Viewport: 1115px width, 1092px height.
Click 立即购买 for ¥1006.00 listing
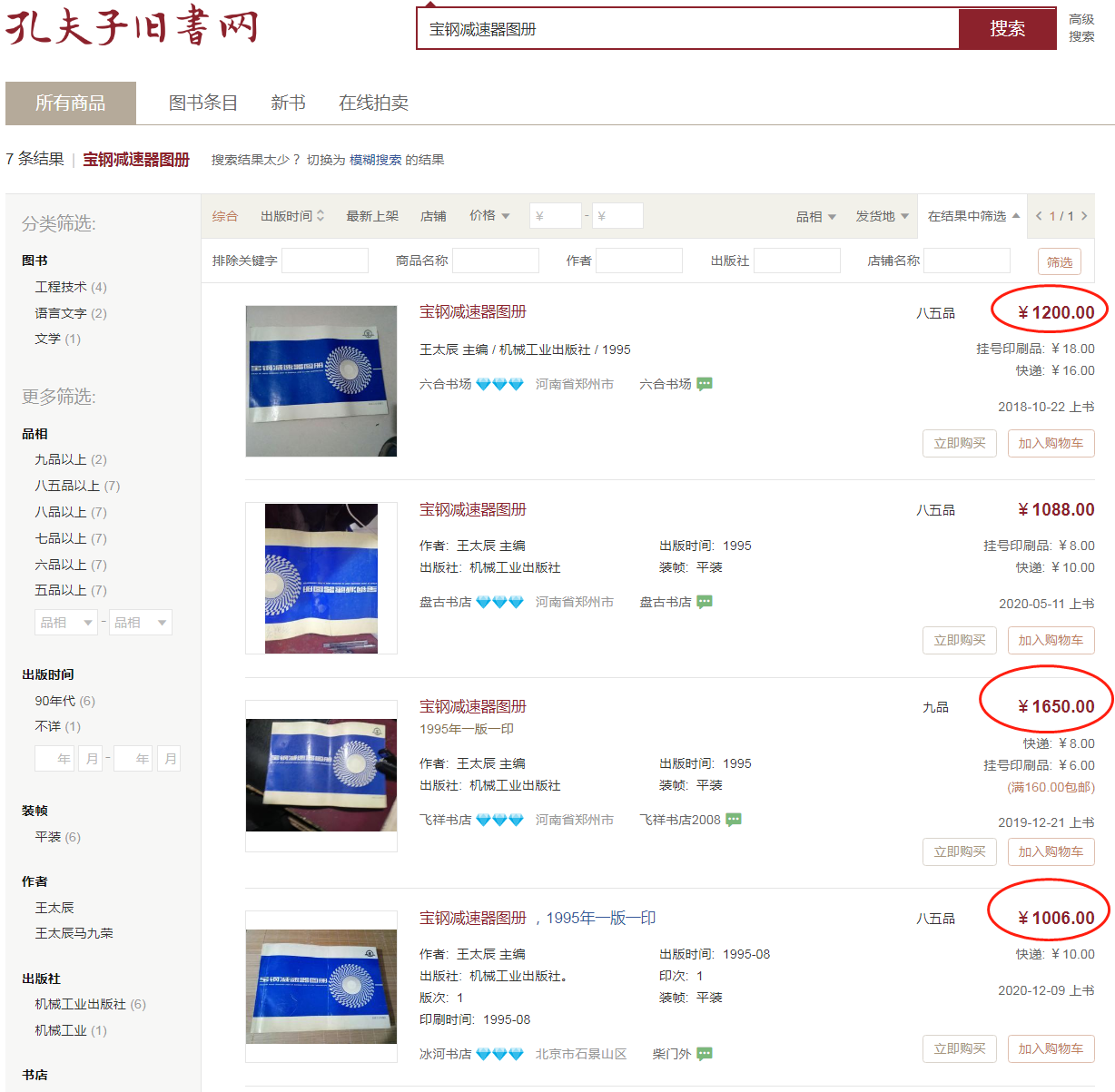tap(960, 1048)
